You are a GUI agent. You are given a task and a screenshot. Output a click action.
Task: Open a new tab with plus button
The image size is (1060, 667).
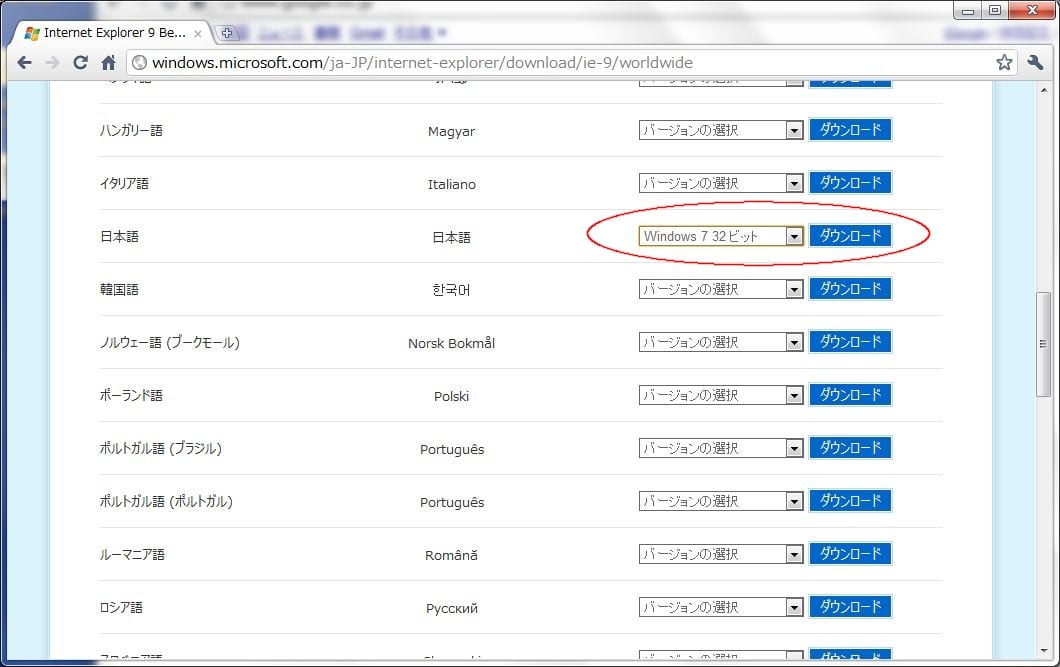pos(227,33)
